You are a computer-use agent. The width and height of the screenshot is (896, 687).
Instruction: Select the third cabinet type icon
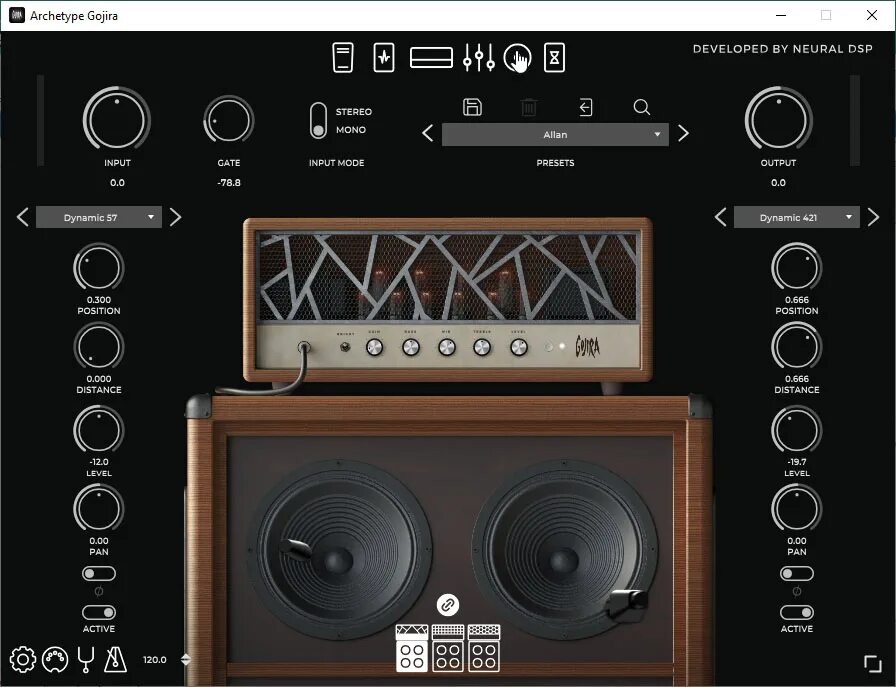pos(484,648)
